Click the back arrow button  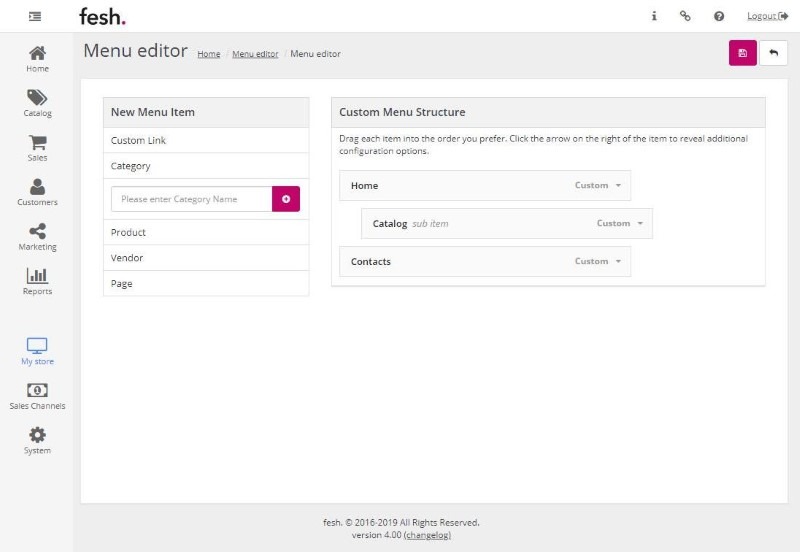[x=773, y=53]
